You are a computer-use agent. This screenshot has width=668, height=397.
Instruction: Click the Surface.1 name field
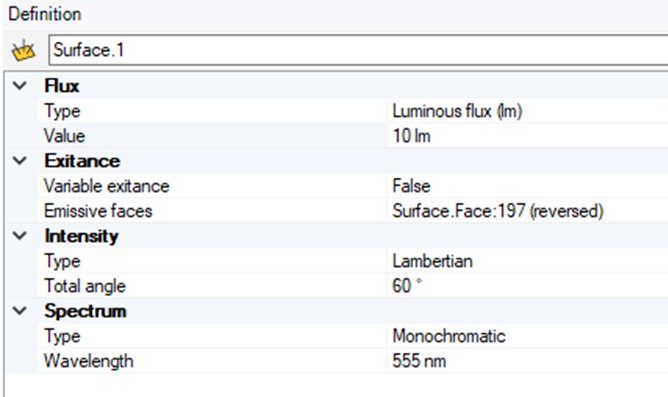pos(358,50)
